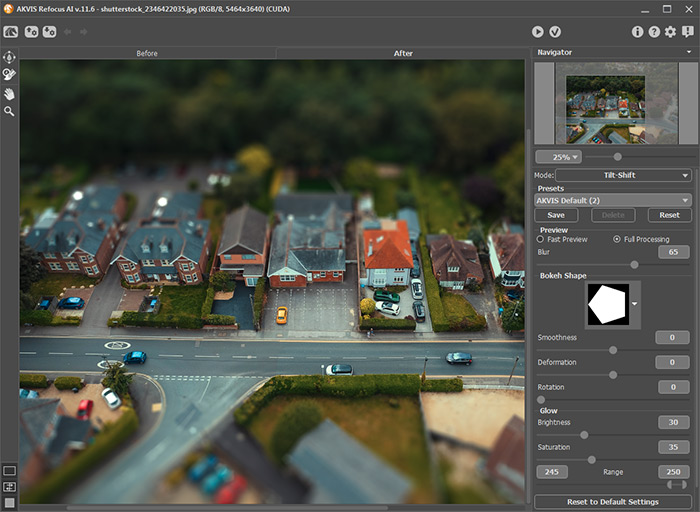Switch to the Before tab
This screenshot has width=700, height=512.
[147, 54]
